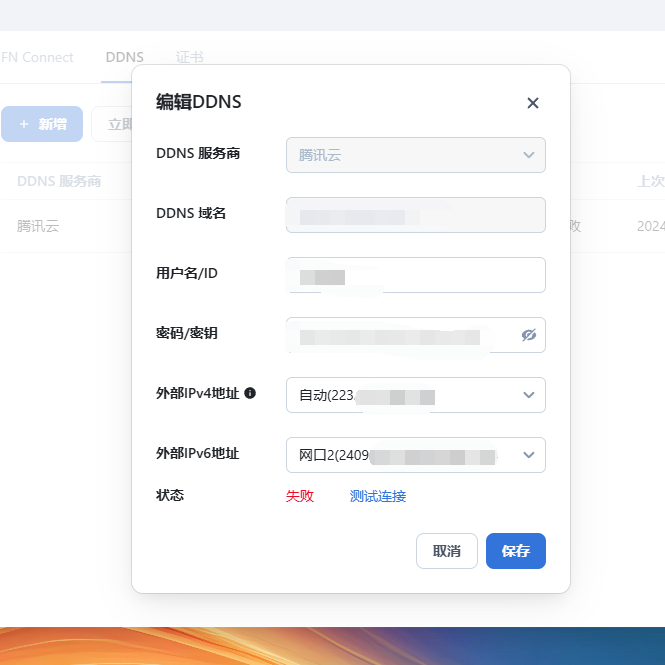The height and width of the screenshot is (665, 665).
Task: Switch to the 证书 tab
Action: click(x=189, y=57)
